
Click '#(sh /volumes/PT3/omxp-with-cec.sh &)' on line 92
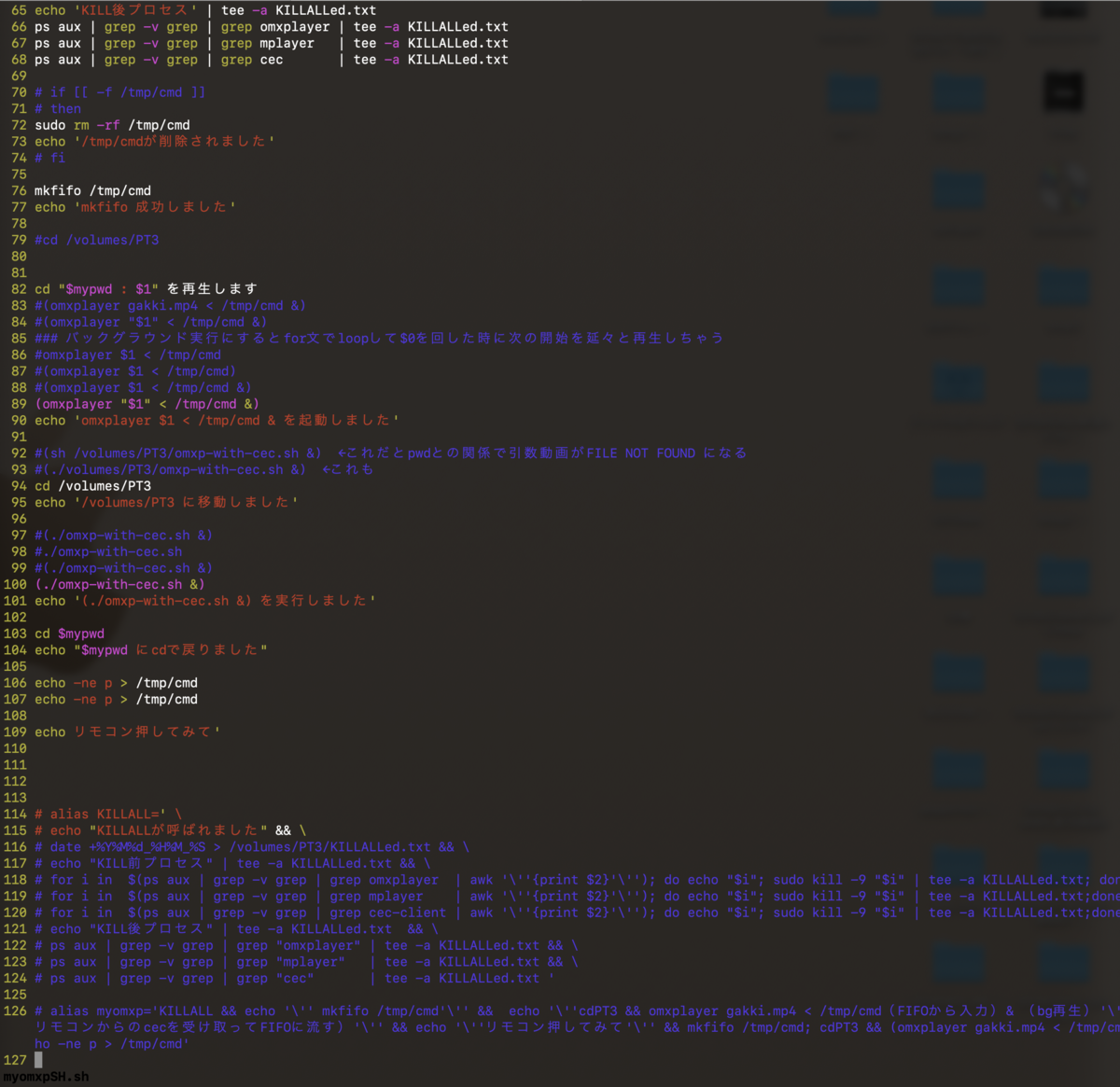[x=178, y=453]
